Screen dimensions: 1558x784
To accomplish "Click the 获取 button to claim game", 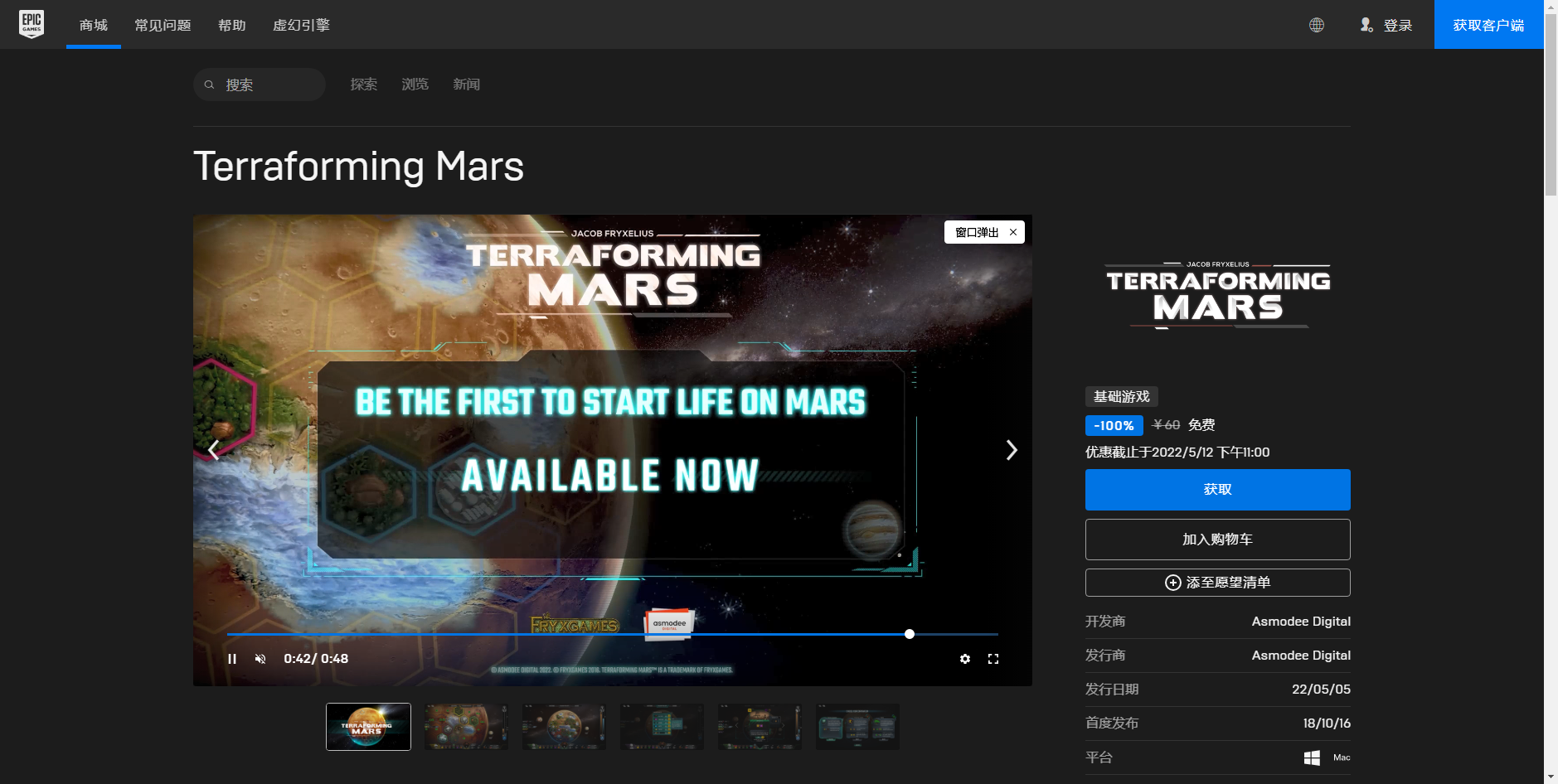I will coord(1216,489).
